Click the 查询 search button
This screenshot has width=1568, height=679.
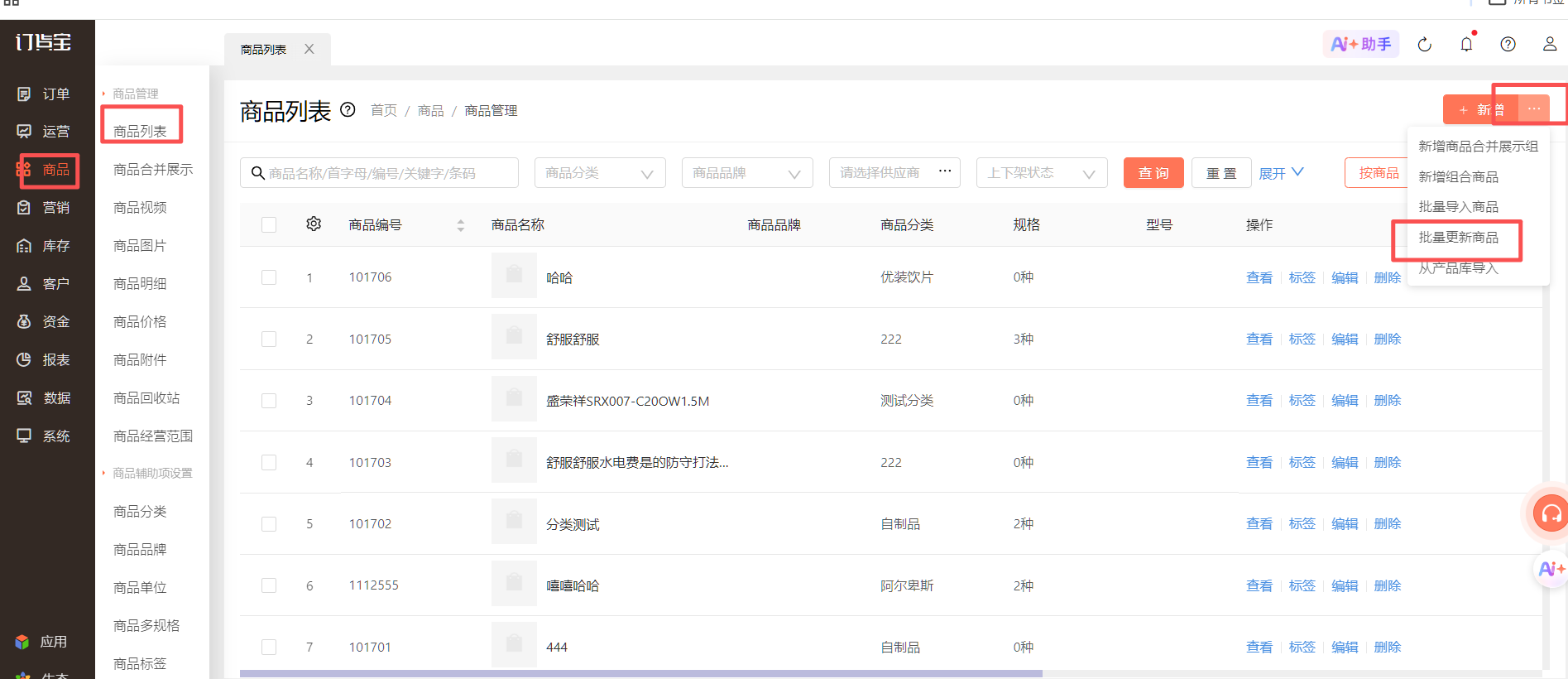(x=1153, y=173)
